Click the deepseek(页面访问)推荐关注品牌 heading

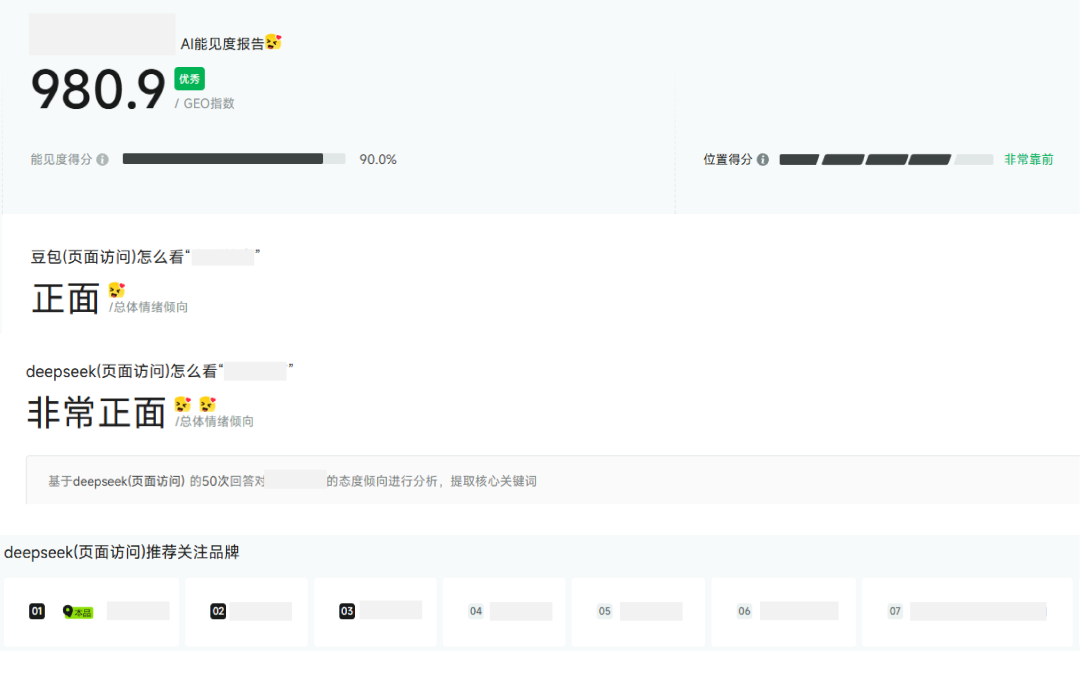pos(121,552)
